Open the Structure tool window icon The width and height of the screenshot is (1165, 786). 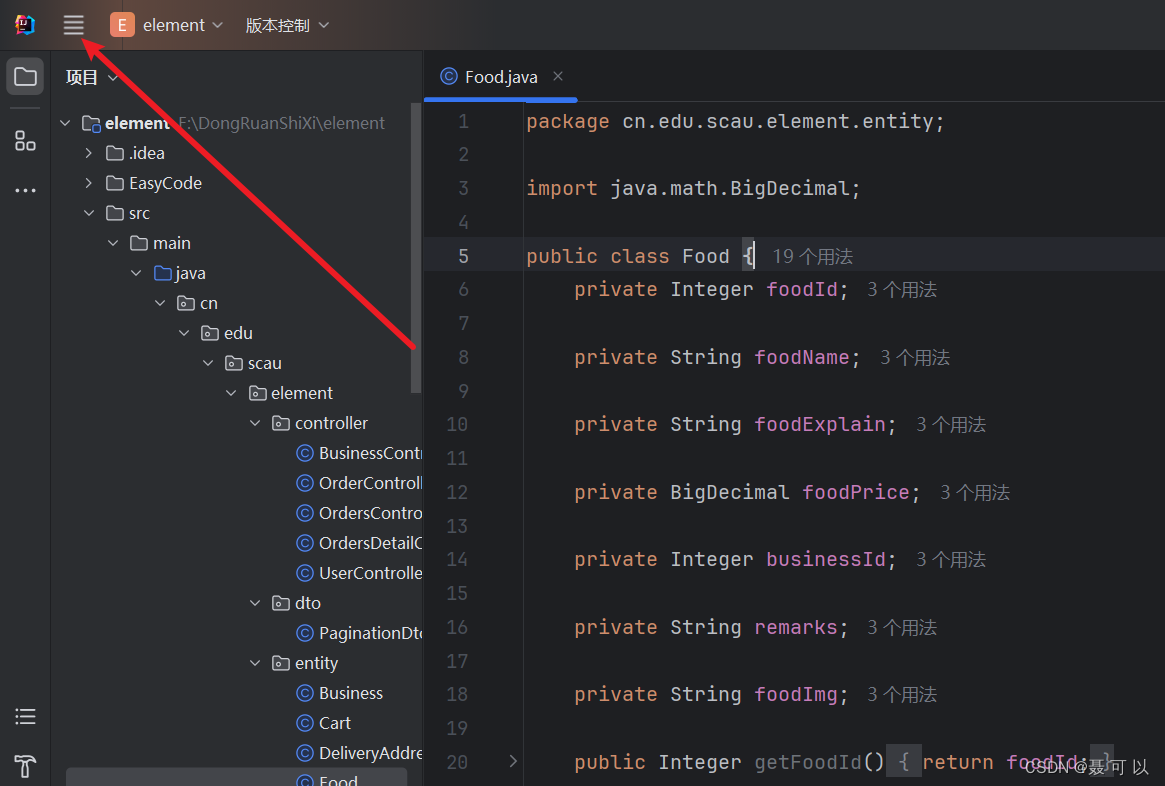pos(25,140)
